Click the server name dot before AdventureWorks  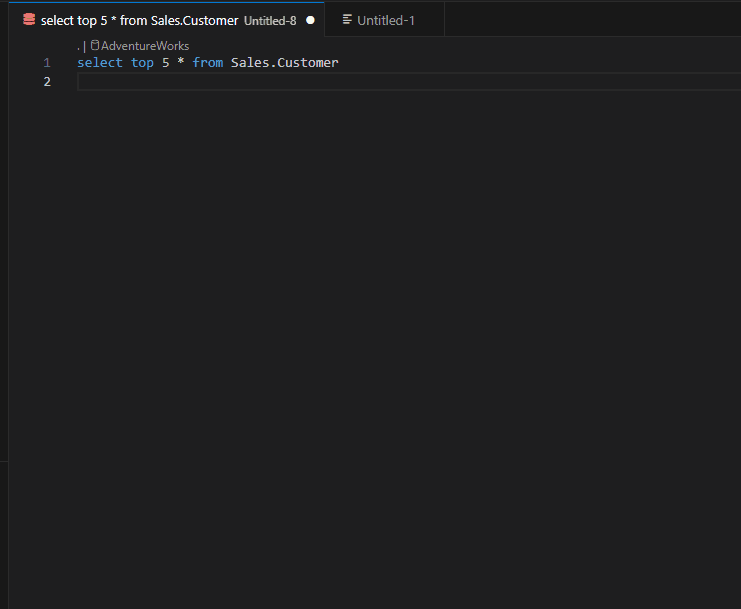tap(78, 47)
